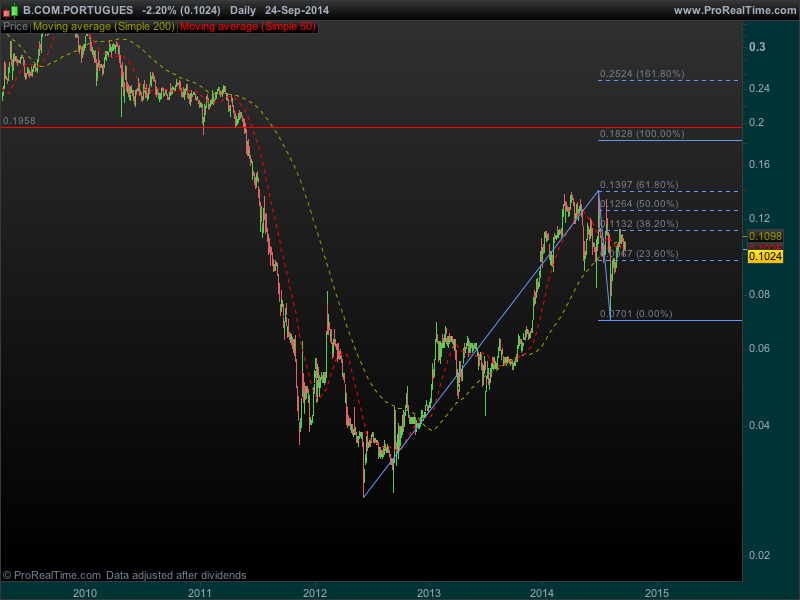Click the yellow 0.1024 current price tag
Viewport: 800px width, 600px height.
point(765,256)
